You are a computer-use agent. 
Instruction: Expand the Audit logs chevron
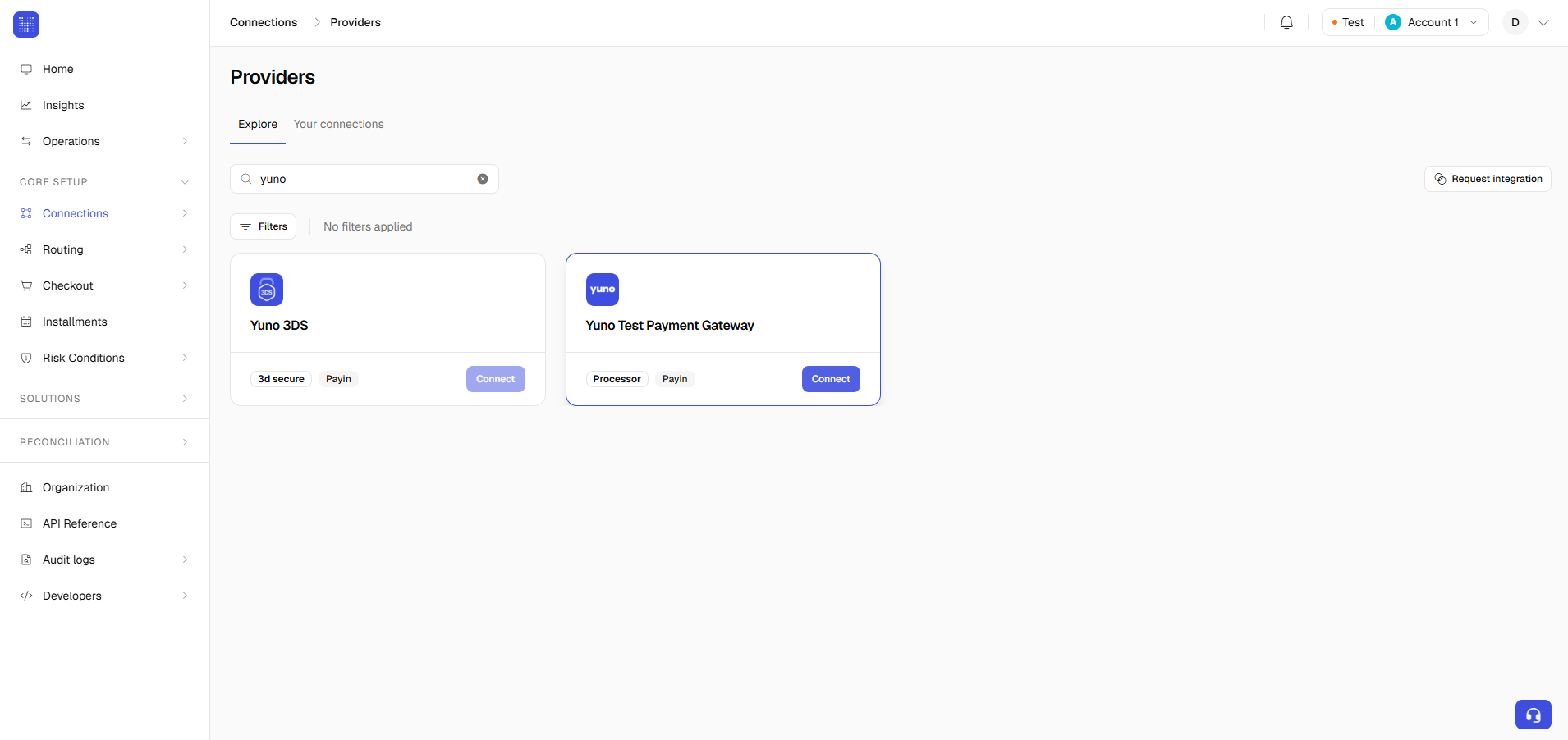(185, 560)
